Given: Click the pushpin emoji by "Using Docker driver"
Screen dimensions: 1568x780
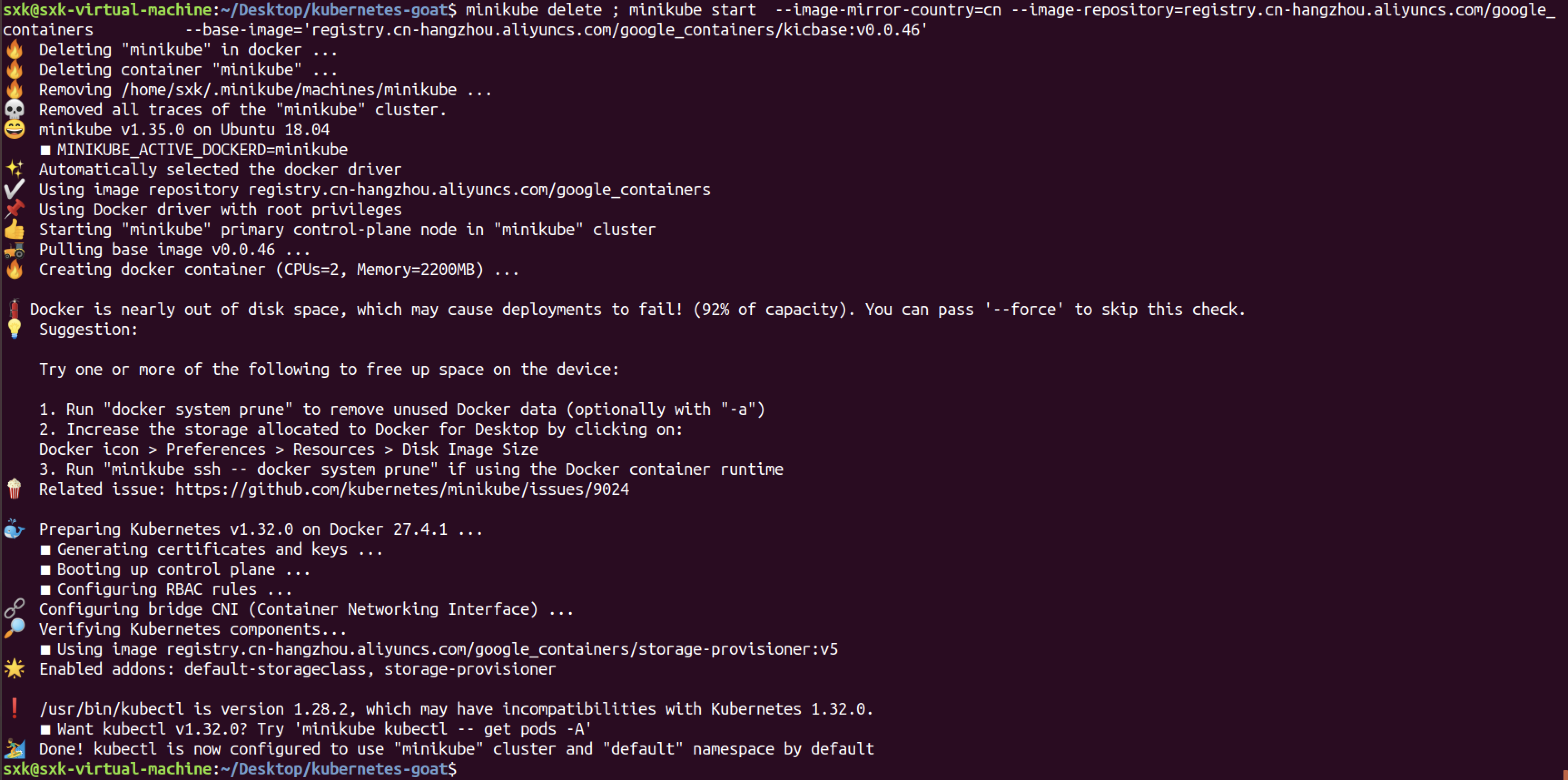Looking at the screenshot, I should click(14, 209).
